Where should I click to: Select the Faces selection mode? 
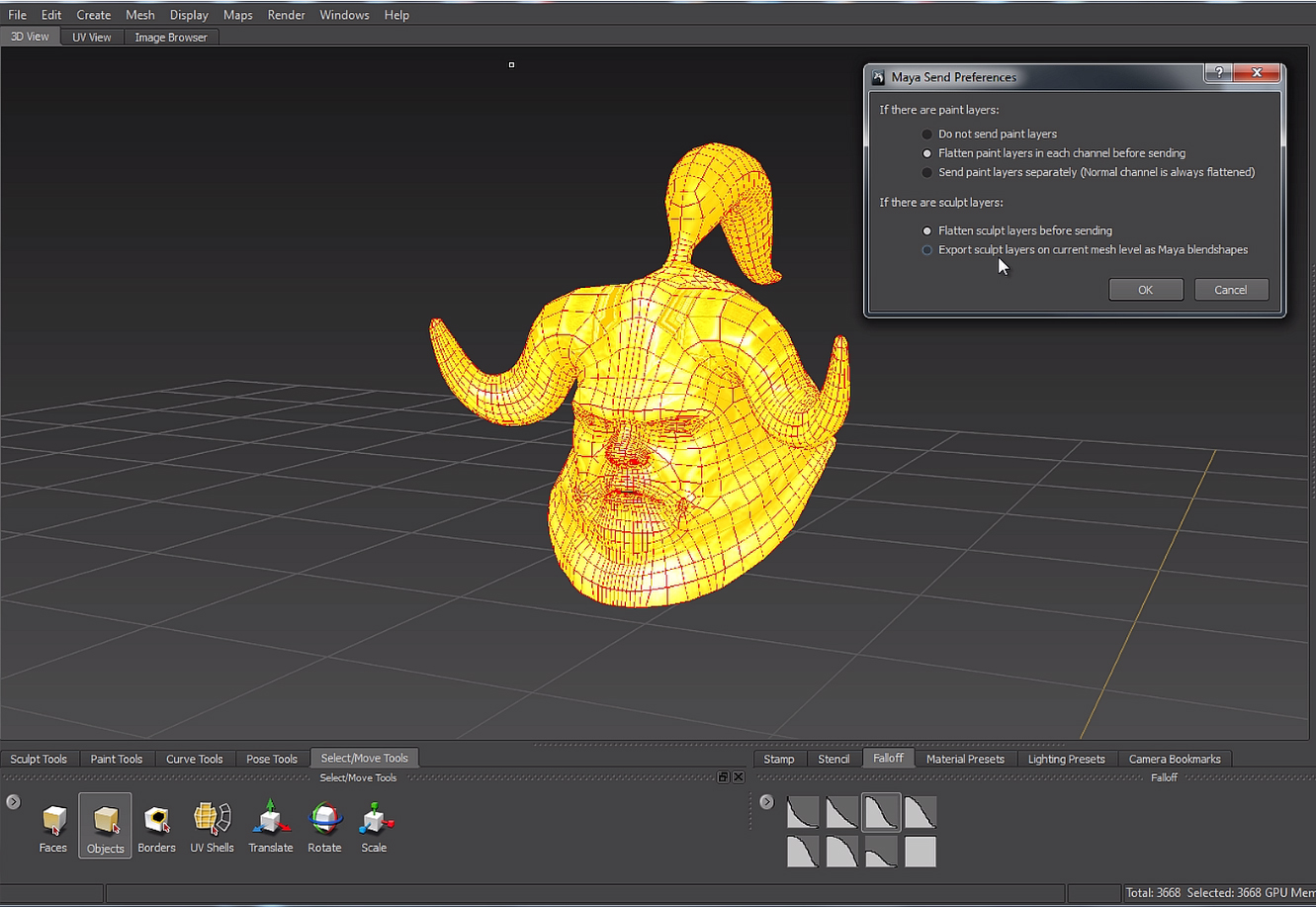(x=52, y=826)
